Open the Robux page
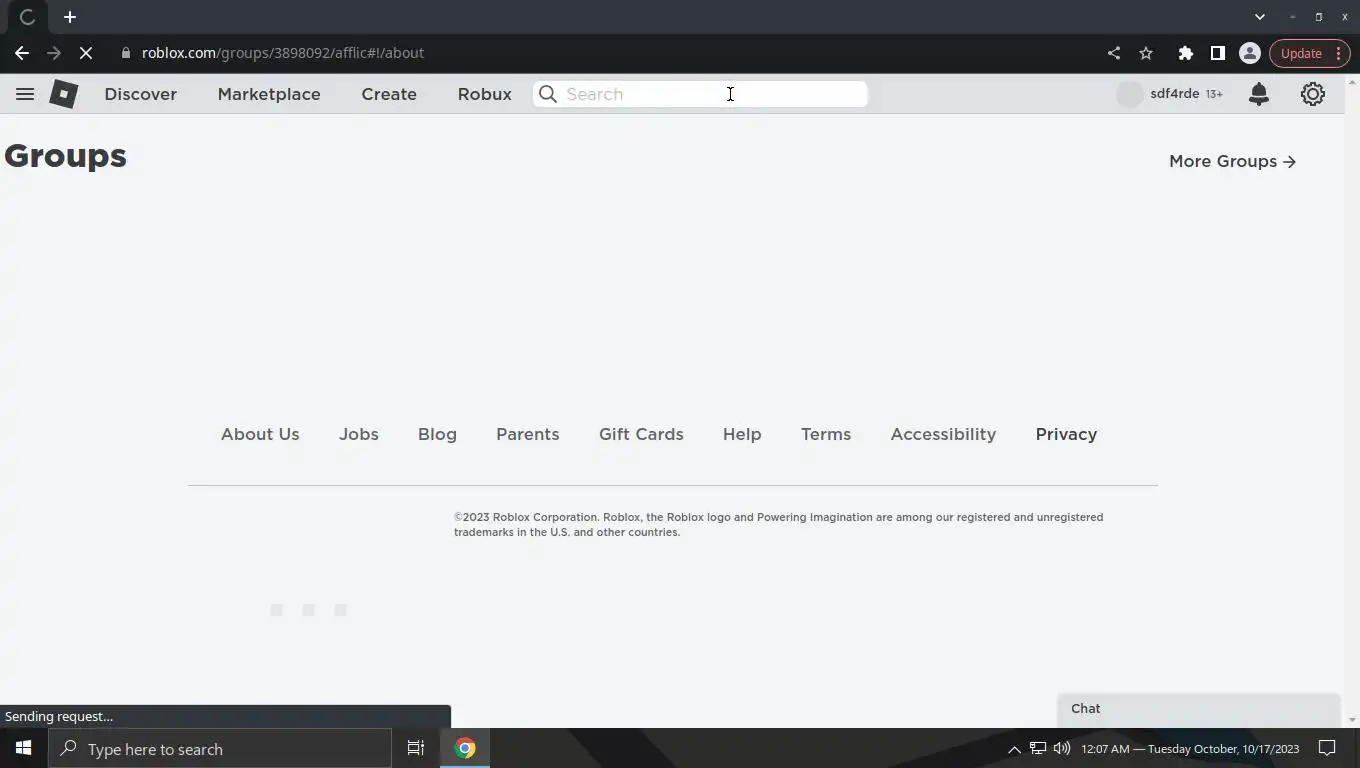 click(485, 94)
